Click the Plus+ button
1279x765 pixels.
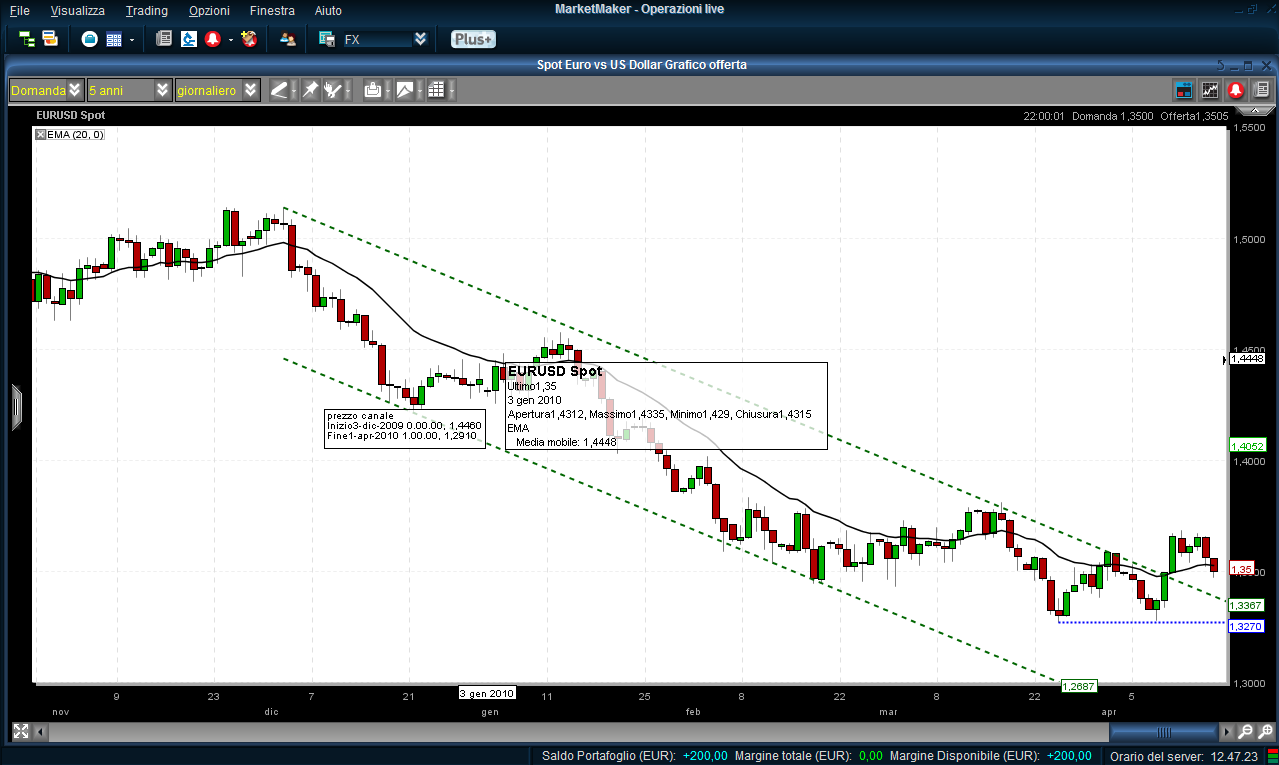tap(472, 39)
